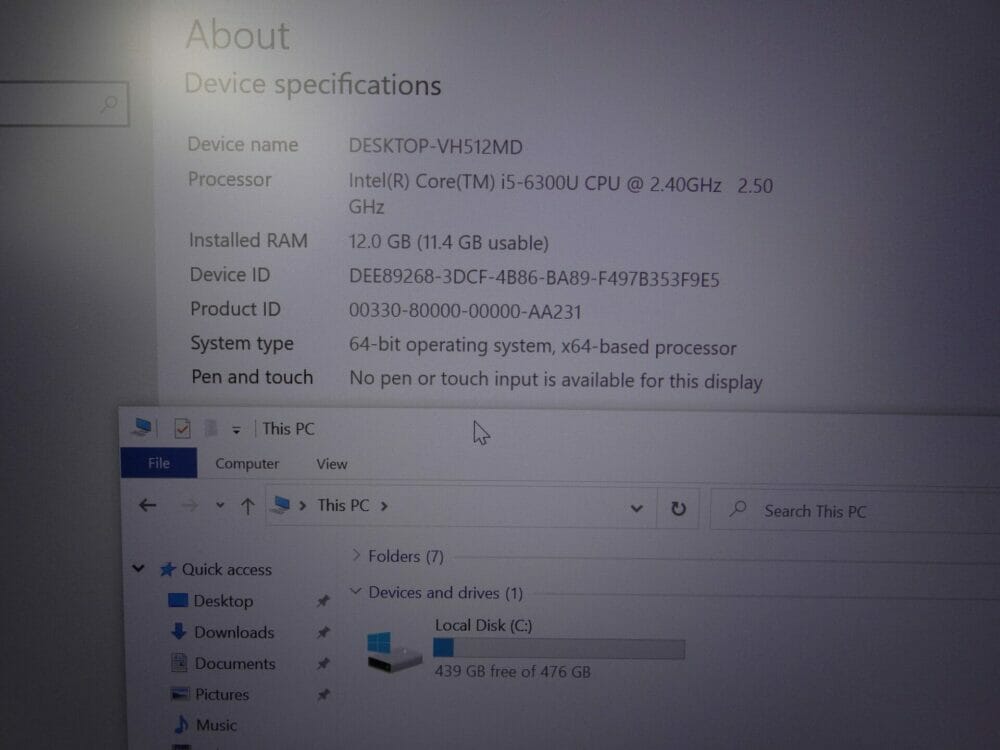Click the About page heading
1000x750 pixels.
(238, 35)
